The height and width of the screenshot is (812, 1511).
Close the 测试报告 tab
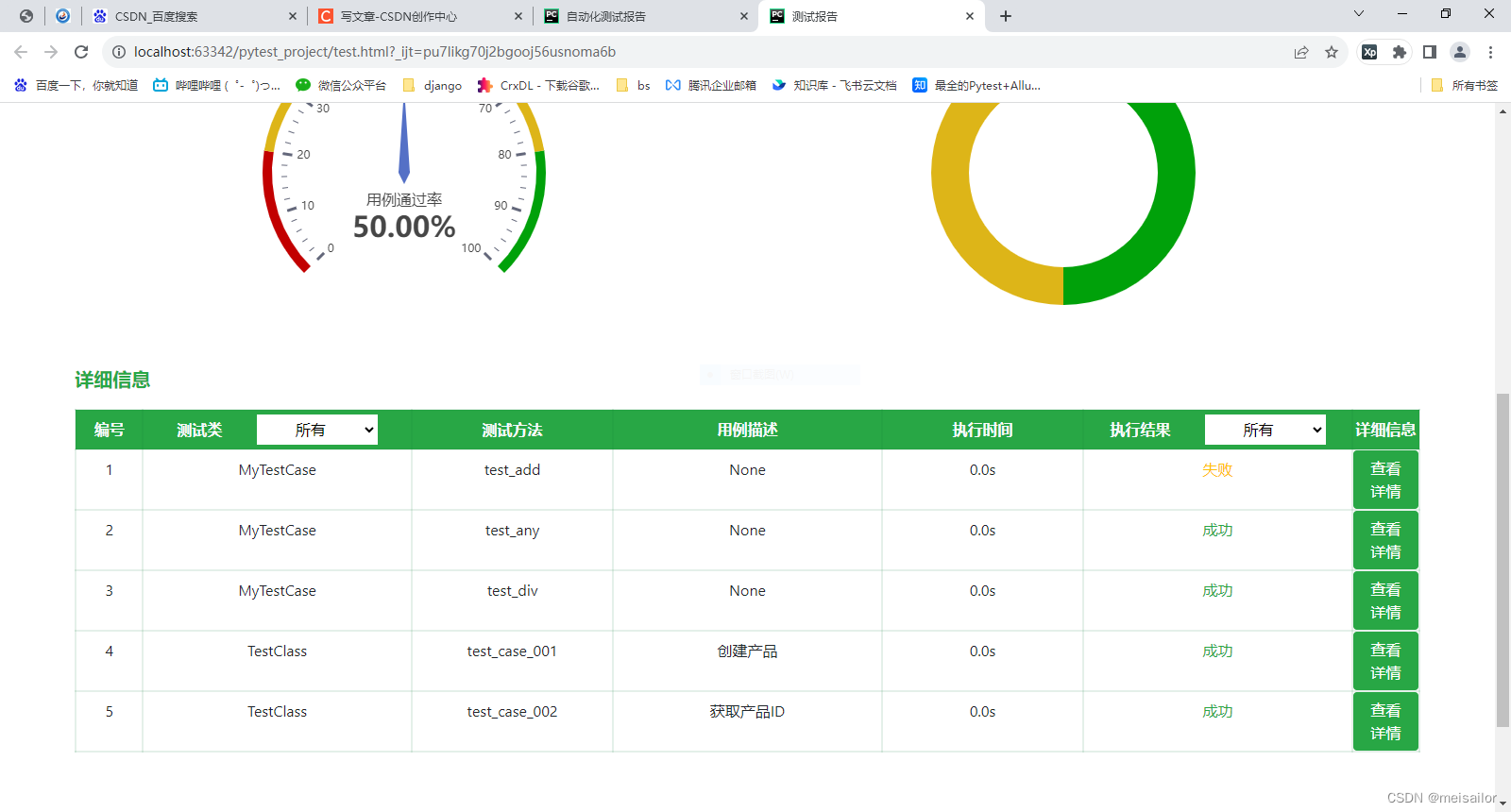click(970, 16)
